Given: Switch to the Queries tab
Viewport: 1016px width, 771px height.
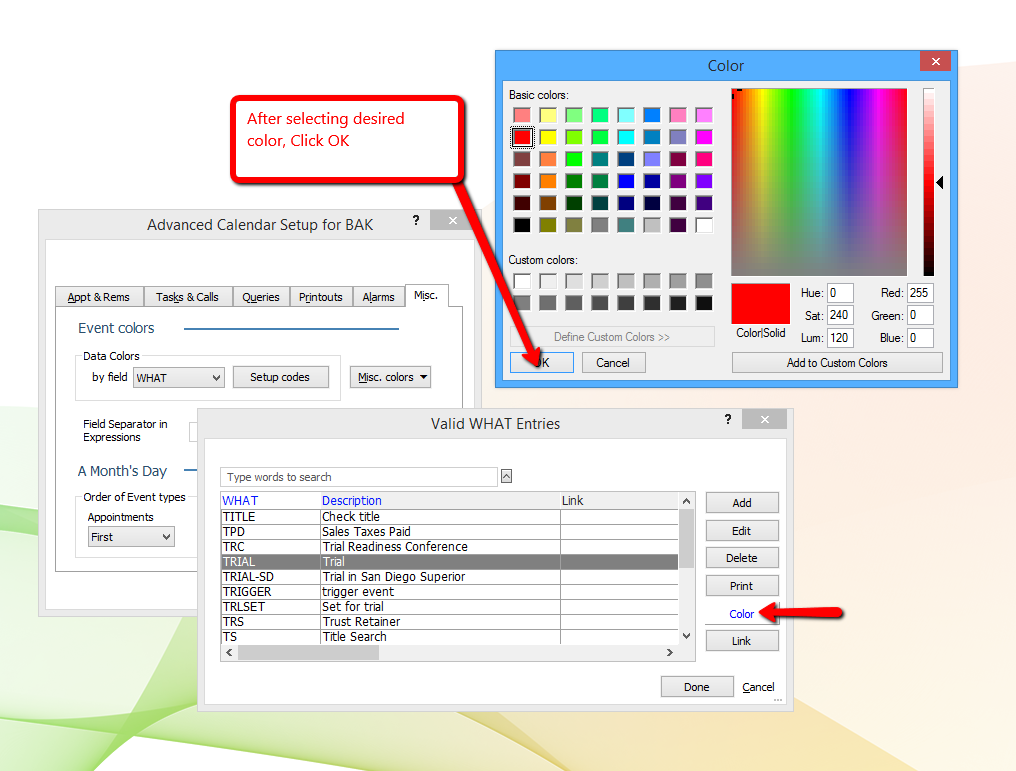Looking at the screenshot, I should pos(260,296).
